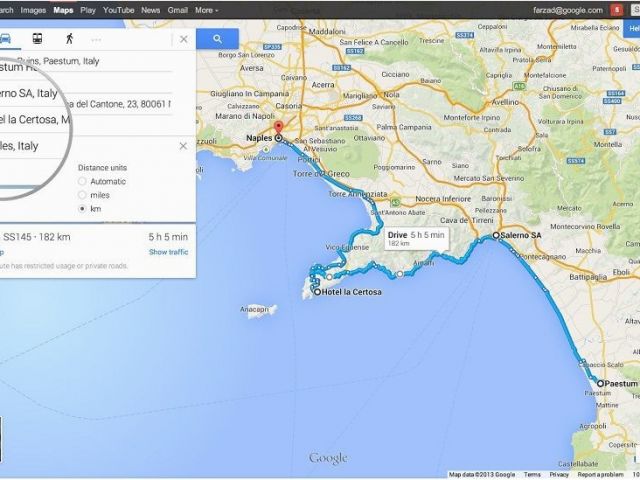Click the Help button at top right
Screen dimensions: 640x480
click(x=632, y=28)
